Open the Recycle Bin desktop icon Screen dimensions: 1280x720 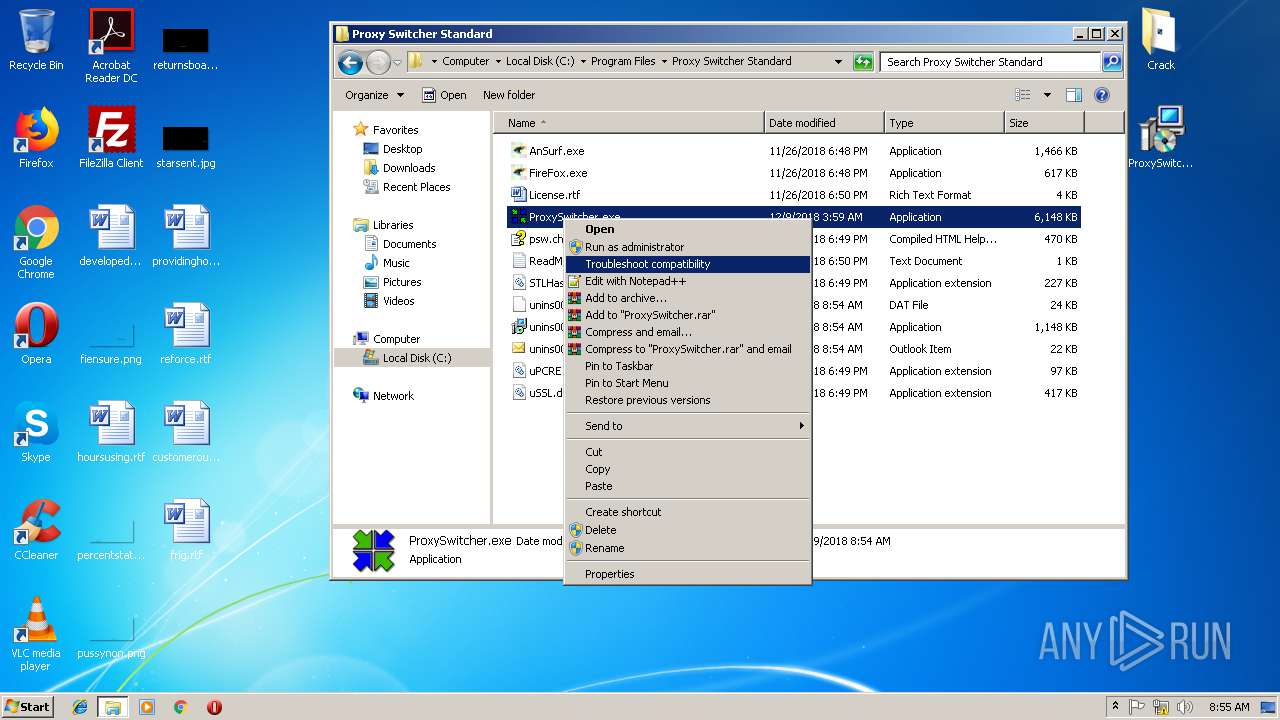point(36,40)
